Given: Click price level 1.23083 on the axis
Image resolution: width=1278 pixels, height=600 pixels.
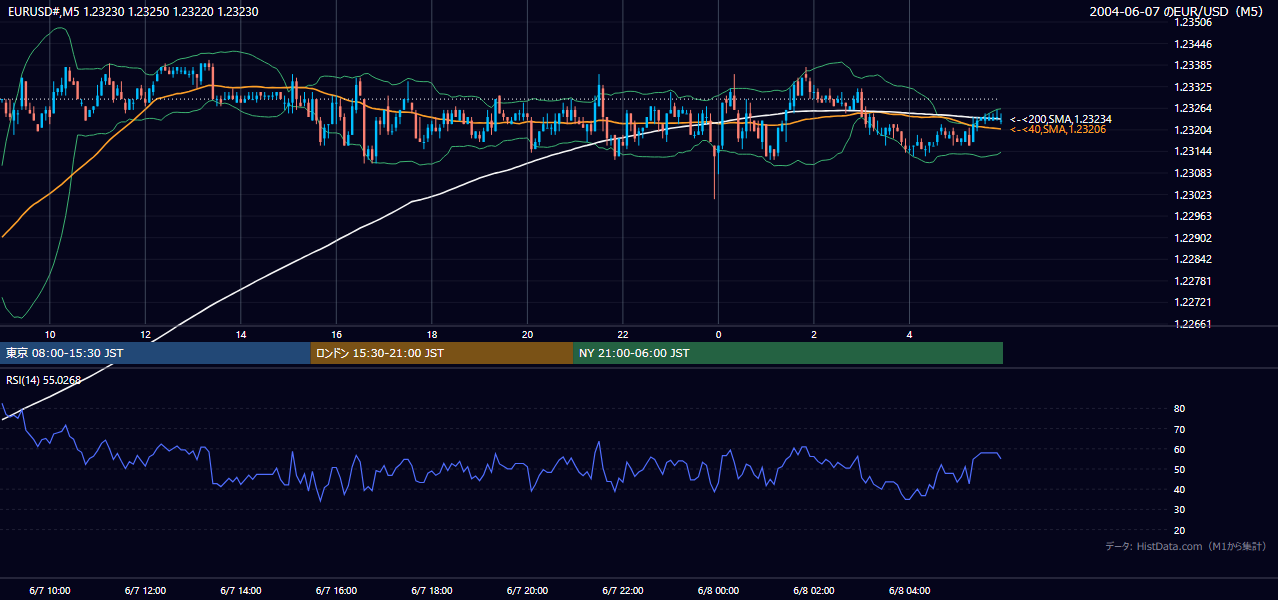Looking at the screenshot, I should tap(1192, 173).
